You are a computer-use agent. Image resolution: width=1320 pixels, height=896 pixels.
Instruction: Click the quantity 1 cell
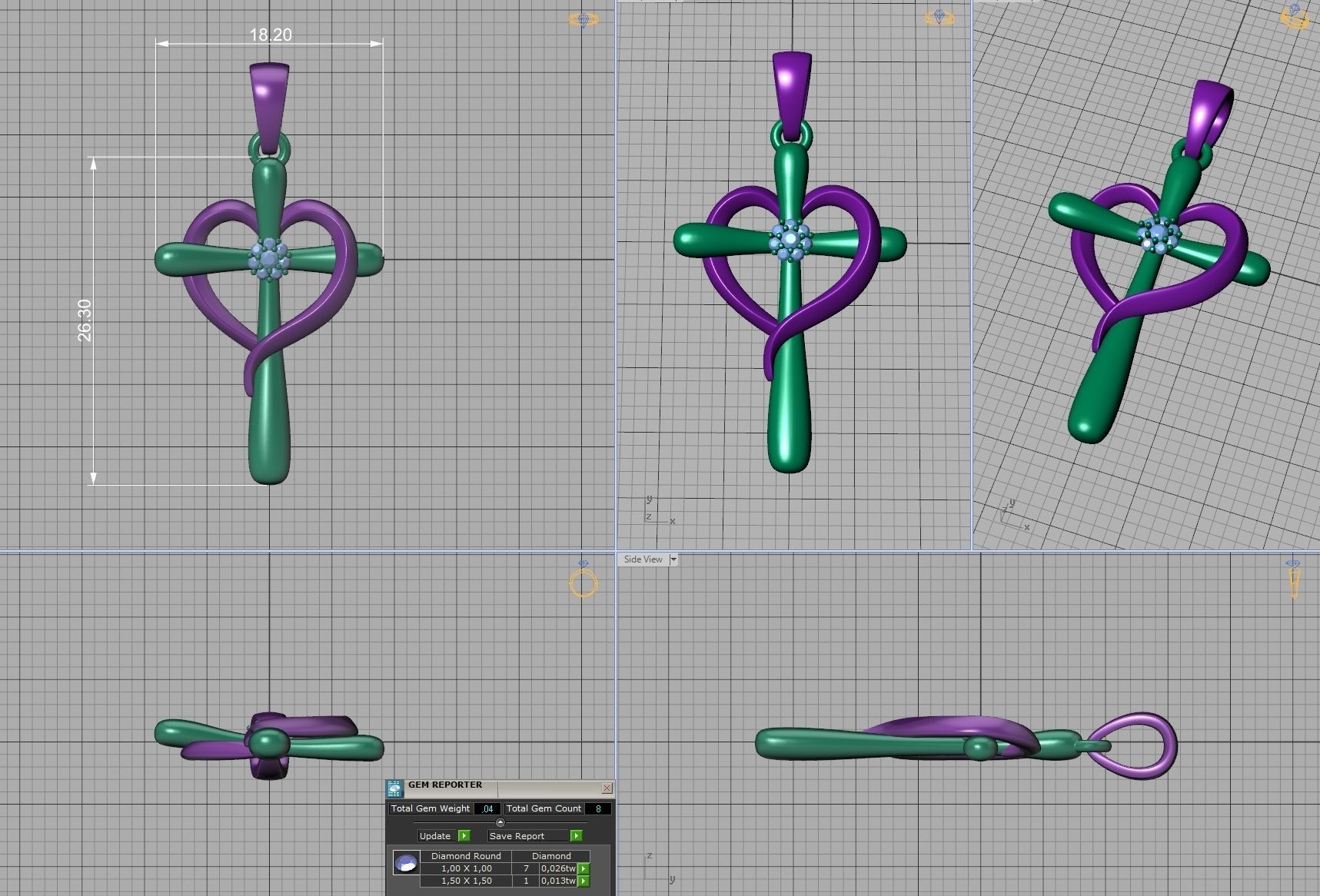526,881
